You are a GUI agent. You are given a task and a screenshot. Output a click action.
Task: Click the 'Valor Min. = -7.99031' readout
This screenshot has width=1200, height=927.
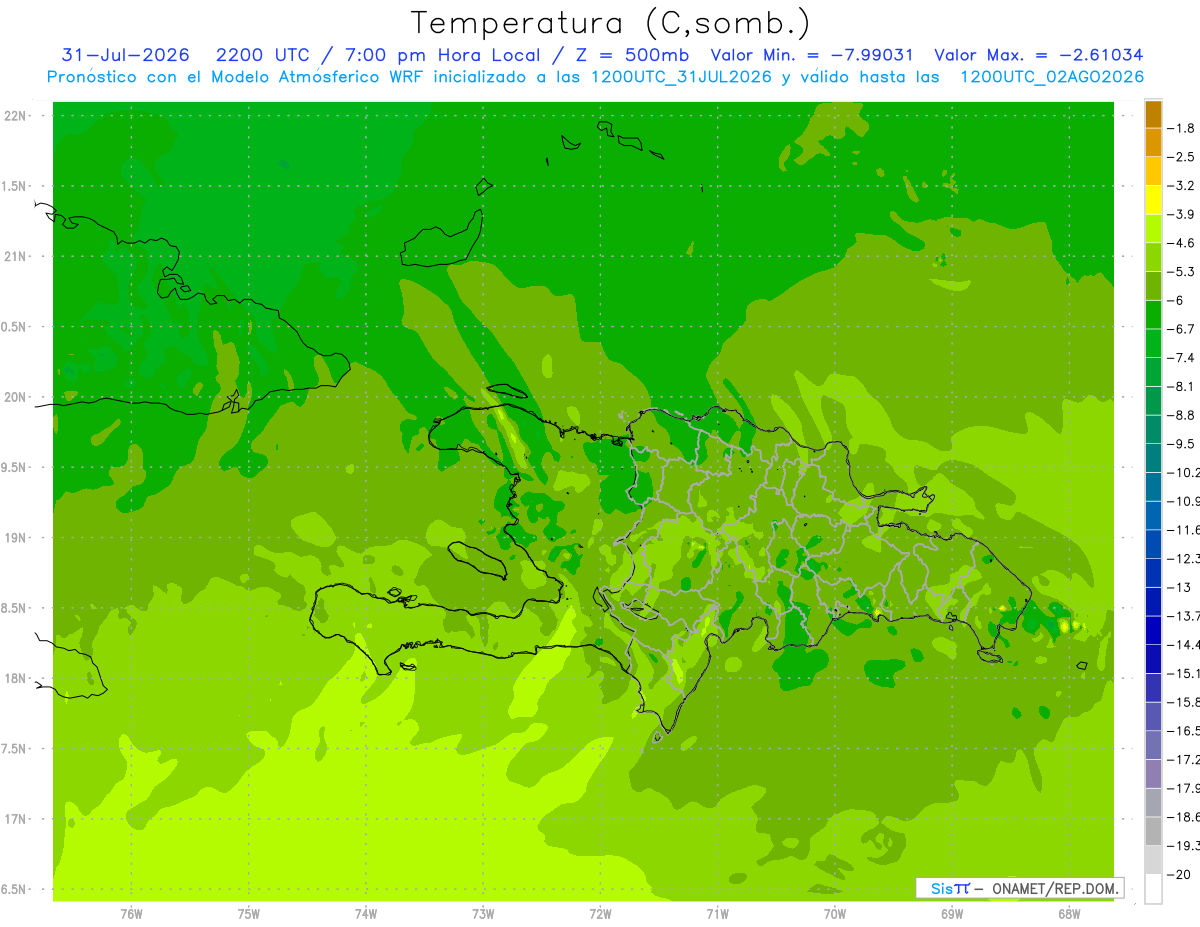coord(812,56)
